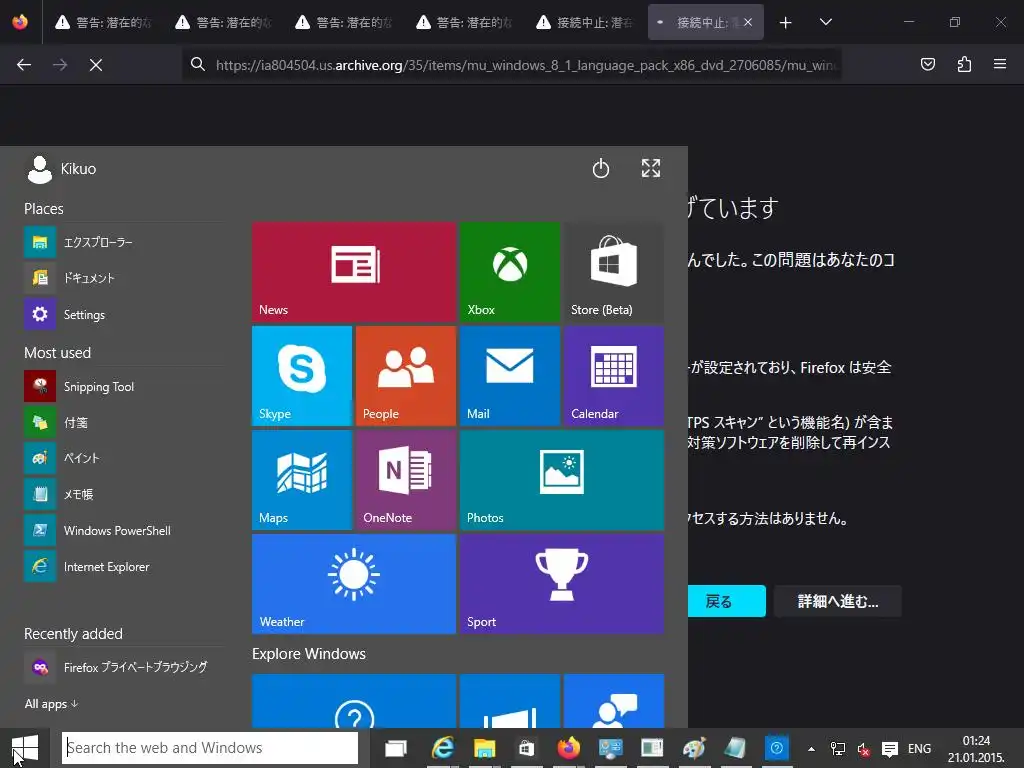Go back in Firefox navigation
Image resolution: width=1024 pixels, height=768 pixels.
pyautogui.click(x=24, y=65)
